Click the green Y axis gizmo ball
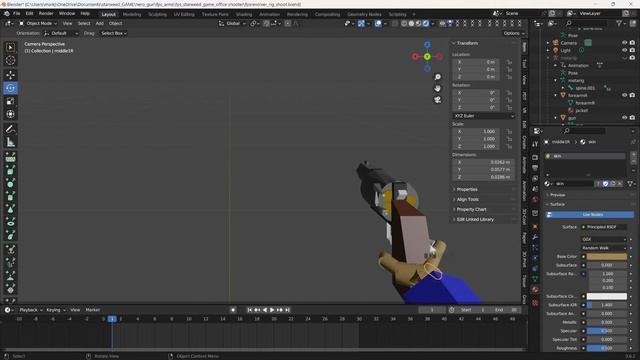This screenshot has width=640, height=360. [427, 57]
